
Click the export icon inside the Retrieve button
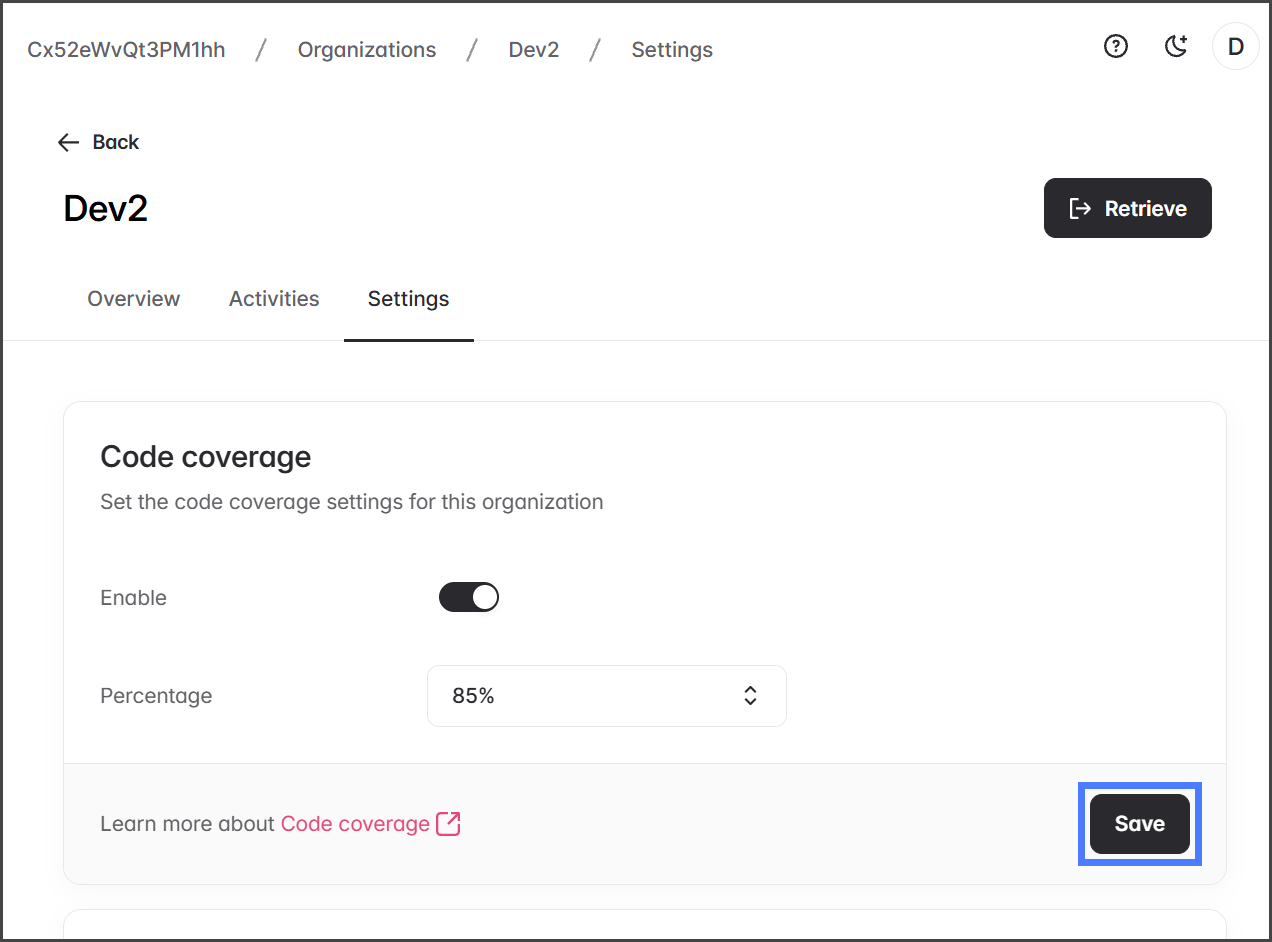pos(1080,208)
